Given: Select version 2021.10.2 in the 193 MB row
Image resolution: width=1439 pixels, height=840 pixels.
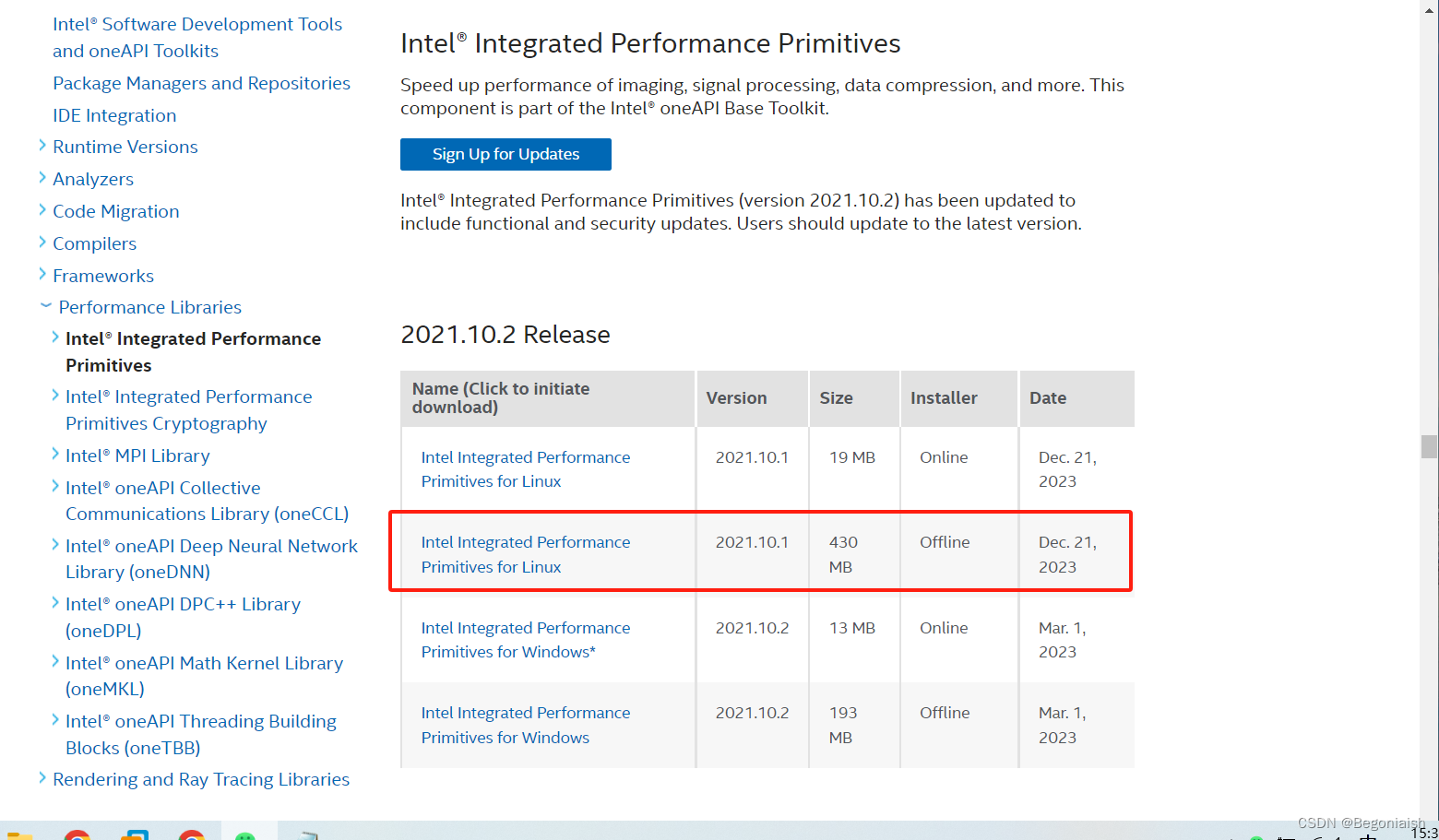Looking at the screenshot, I should (x=752, y=713).
